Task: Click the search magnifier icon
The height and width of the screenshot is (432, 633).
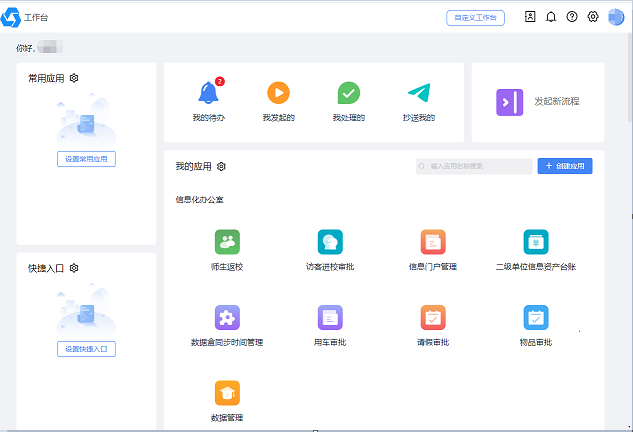Action: click(422, 166)
